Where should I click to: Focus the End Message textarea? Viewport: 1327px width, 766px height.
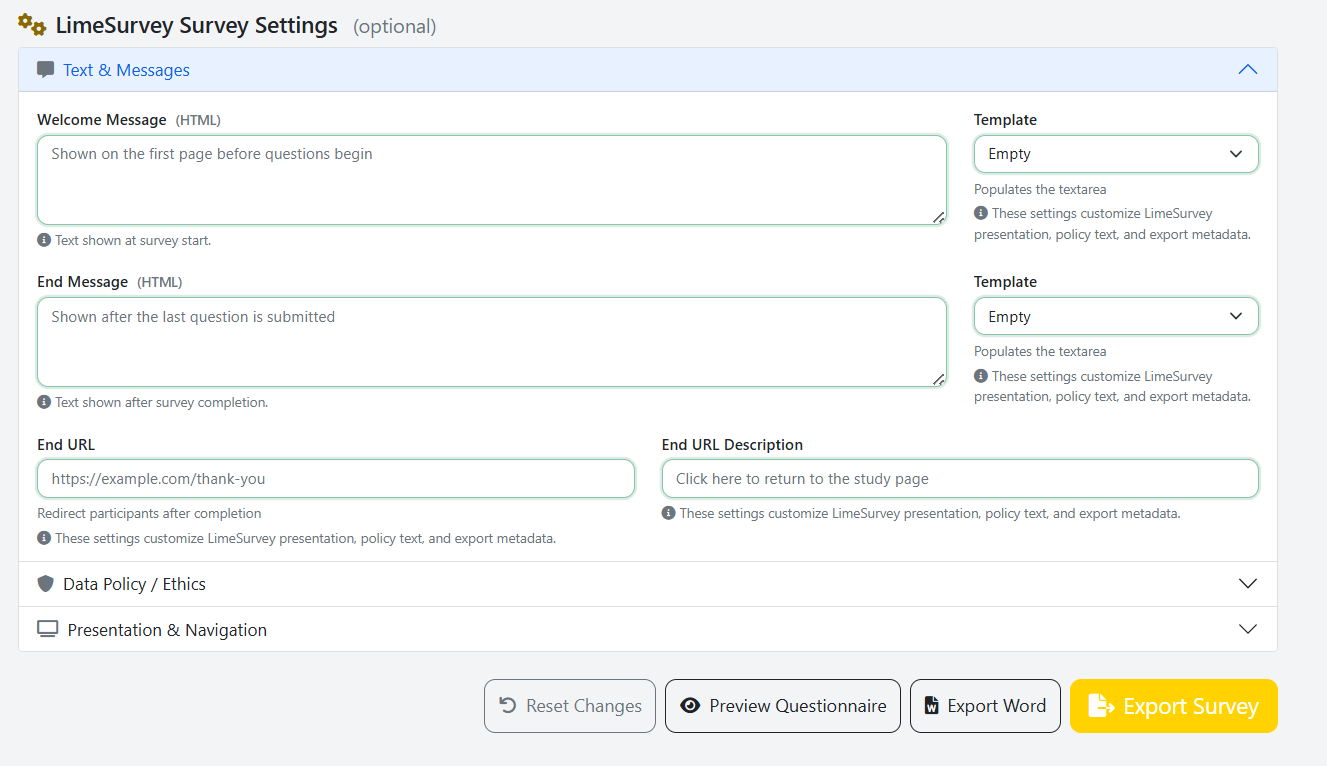click(492, 342)
